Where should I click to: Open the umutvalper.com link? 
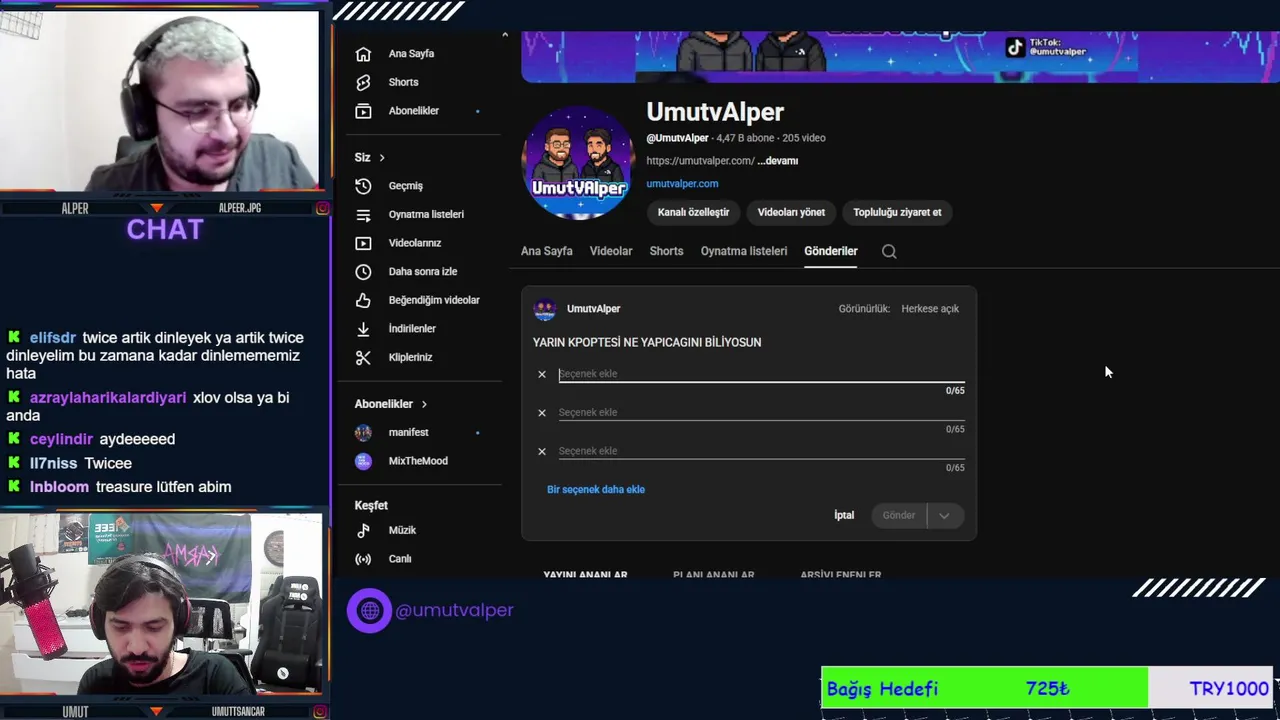tap(682, 184)
